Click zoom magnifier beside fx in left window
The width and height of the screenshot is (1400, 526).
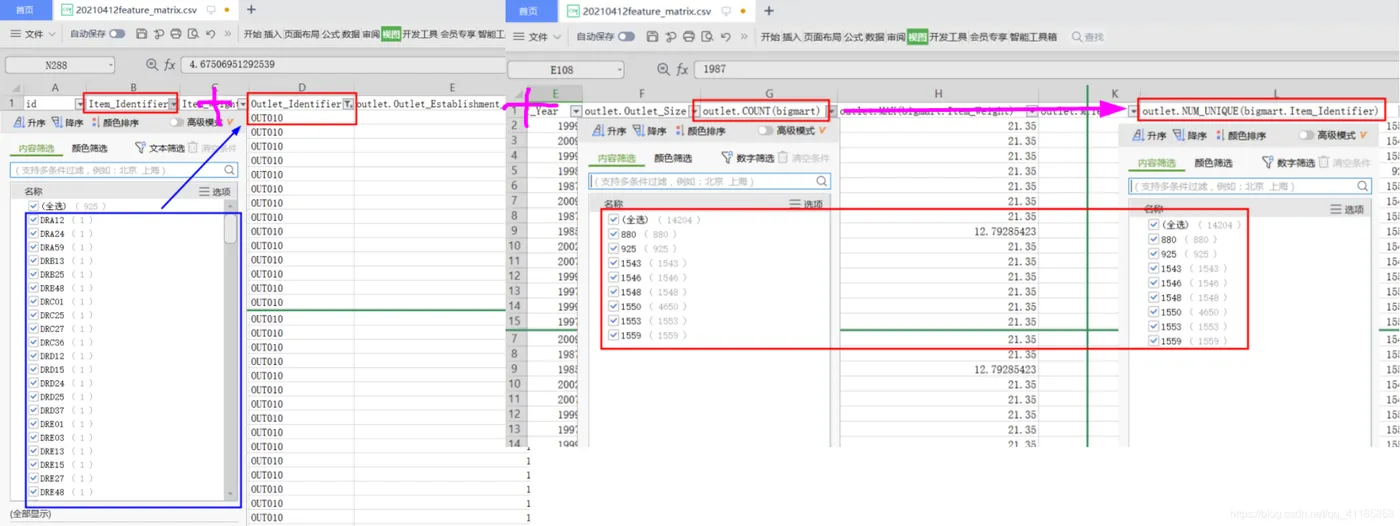[x=153, y=64]
